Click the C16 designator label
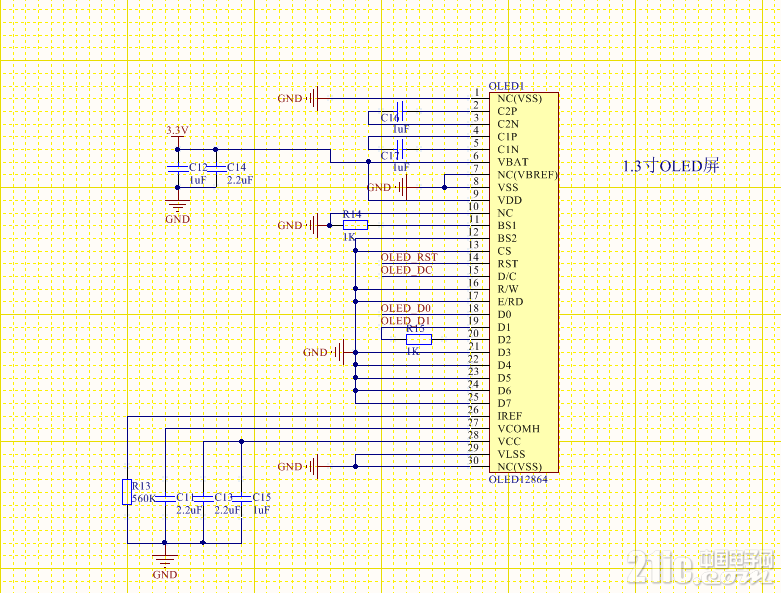Viewport: 781px width, 593px height. tap(390, 118)
